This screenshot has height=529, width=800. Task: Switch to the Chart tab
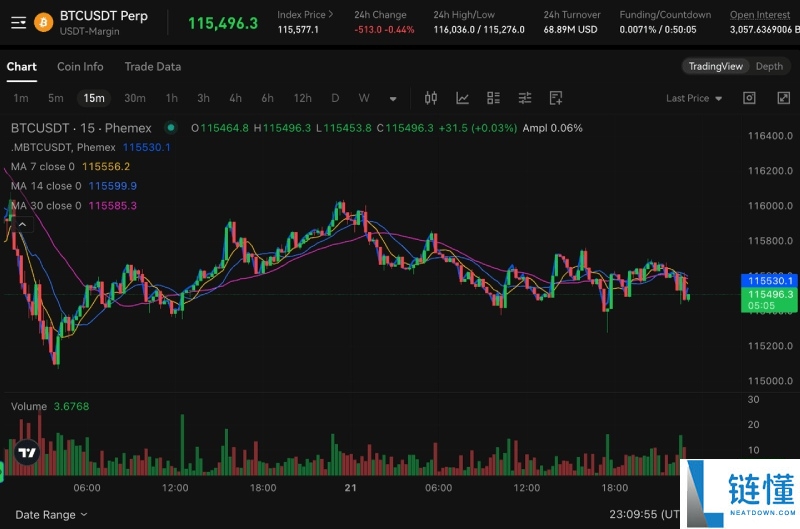21,66
